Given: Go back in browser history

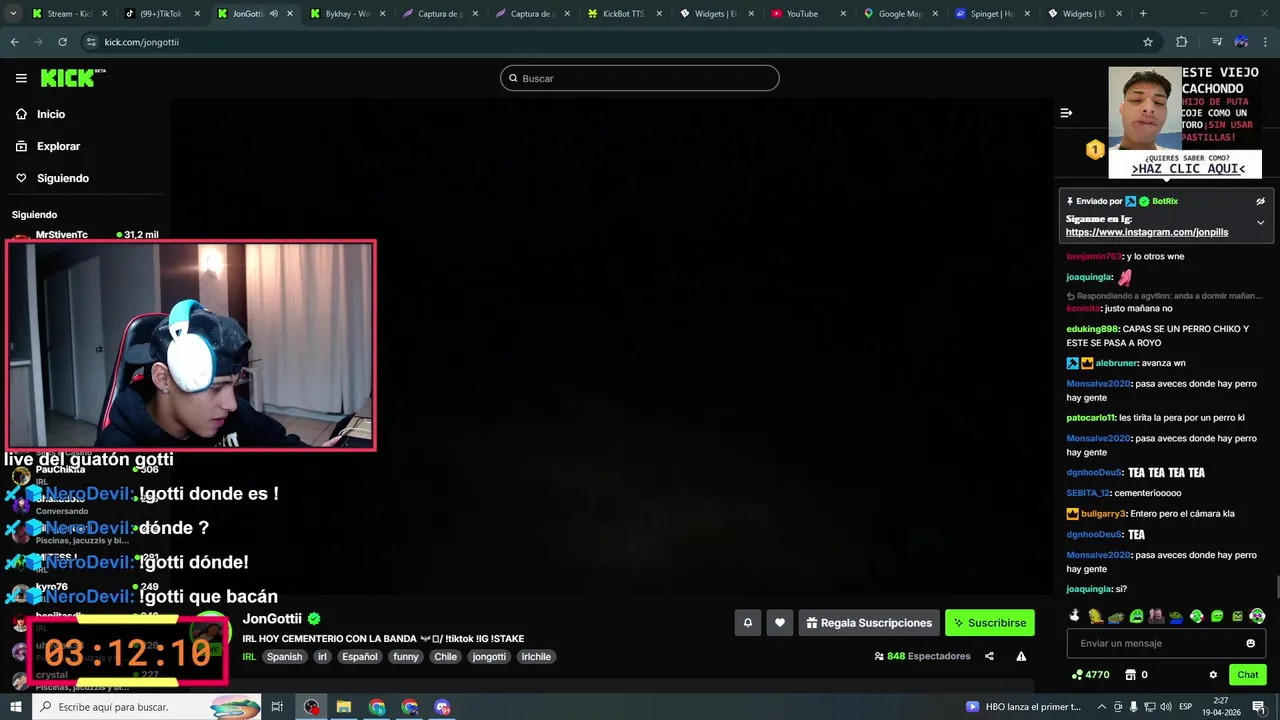Looking at the screenshot, I should point(14,42).
